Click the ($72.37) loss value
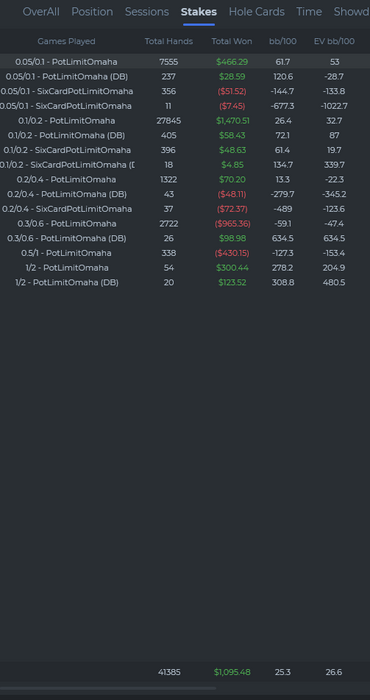Image resolution: width=370 pixels, height=700 pixels. click(232, 209)
